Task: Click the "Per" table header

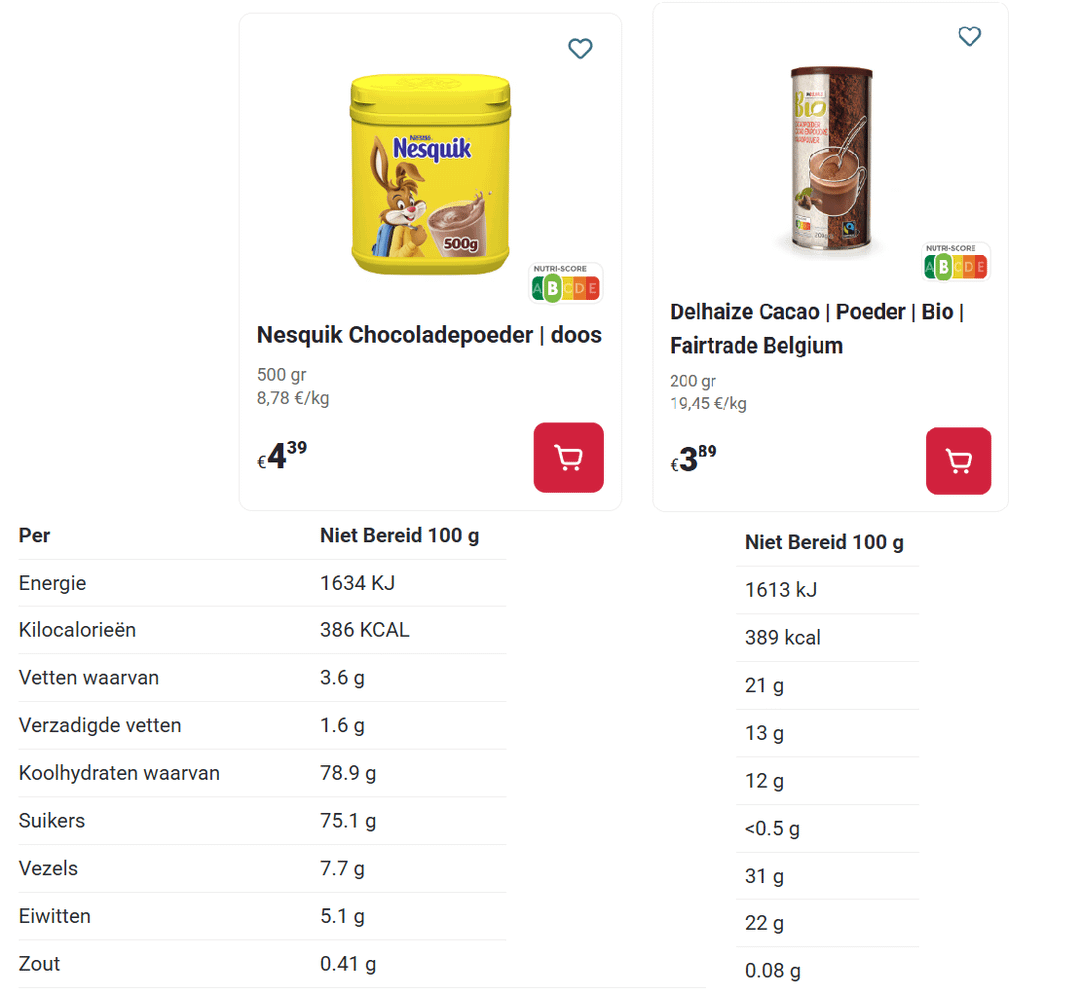Action: pyautogui.click(x=35, y=535)
